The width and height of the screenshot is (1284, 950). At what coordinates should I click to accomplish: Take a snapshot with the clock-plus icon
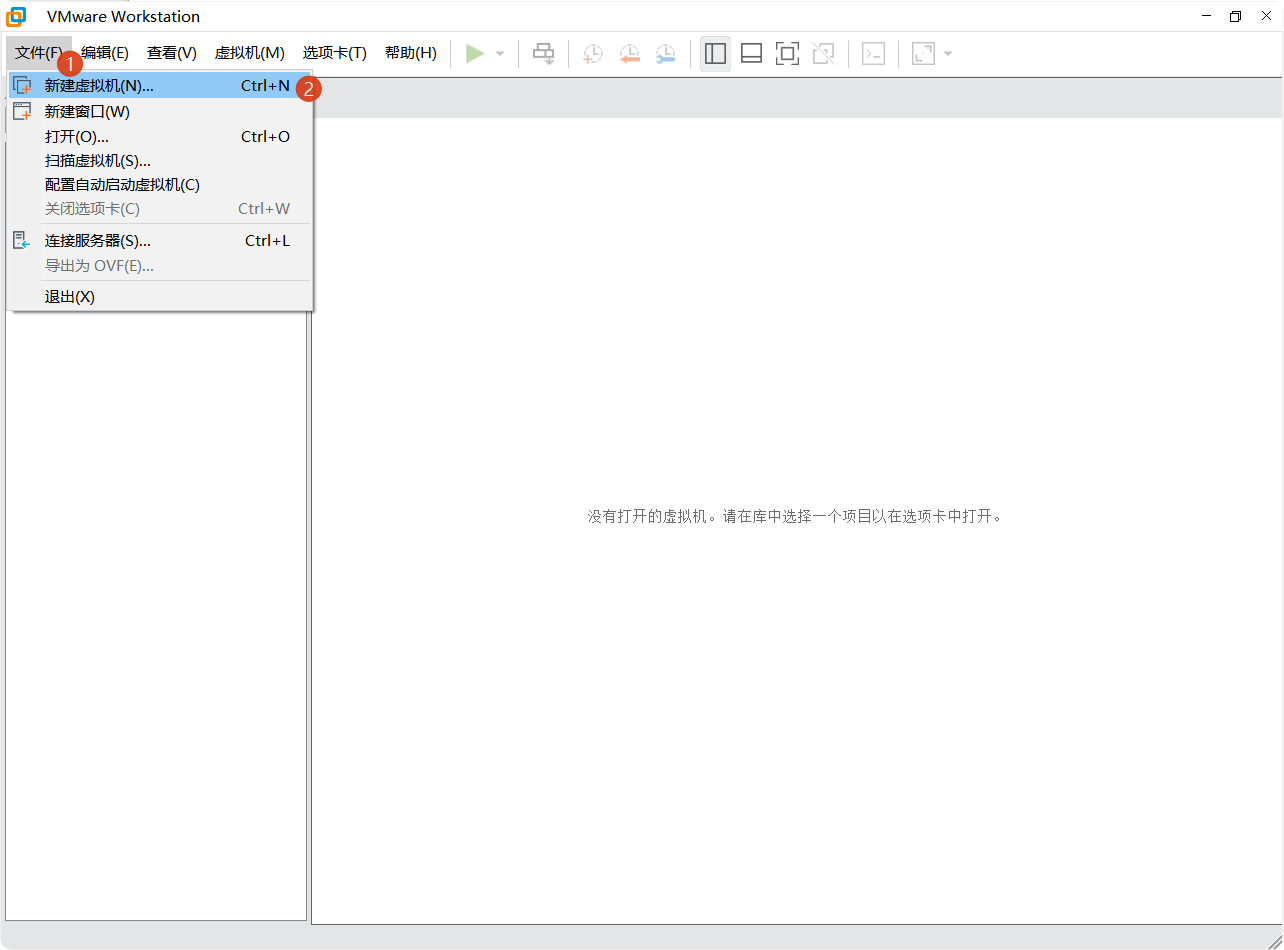593,53
